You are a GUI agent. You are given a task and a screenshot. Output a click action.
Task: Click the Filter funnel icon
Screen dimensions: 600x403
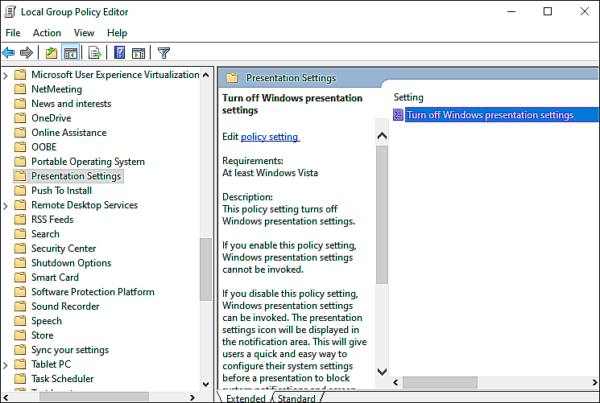pos(163,53)
